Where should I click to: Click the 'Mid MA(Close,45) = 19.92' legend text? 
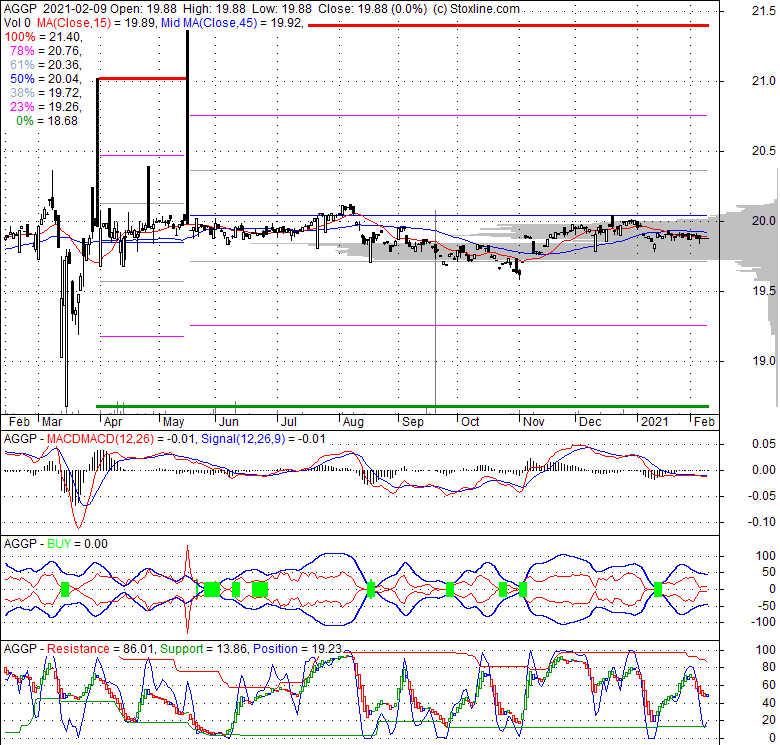[x=232, y=23]
